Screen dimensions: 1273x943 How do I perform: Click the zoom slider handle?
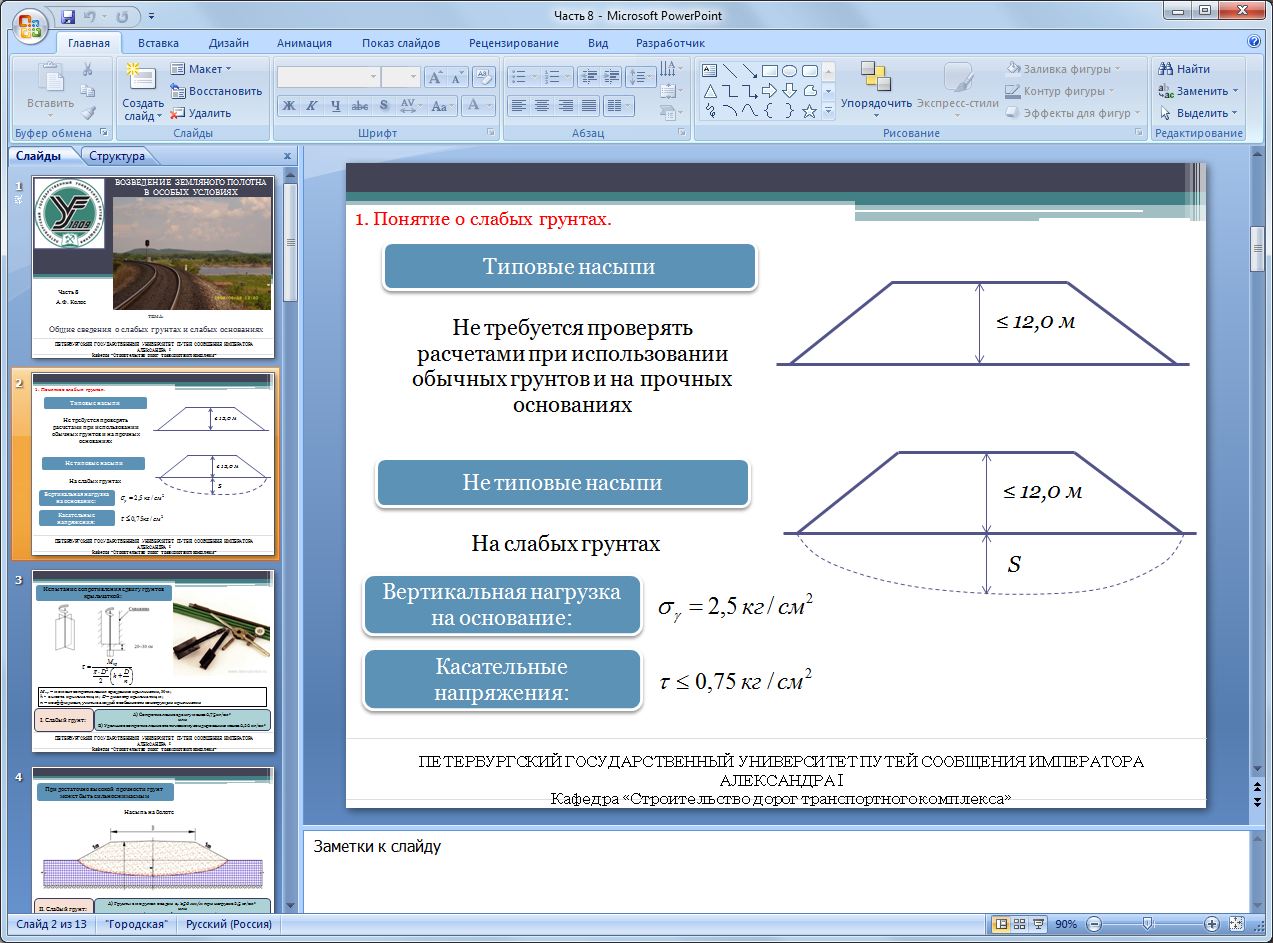(1148, 924)
